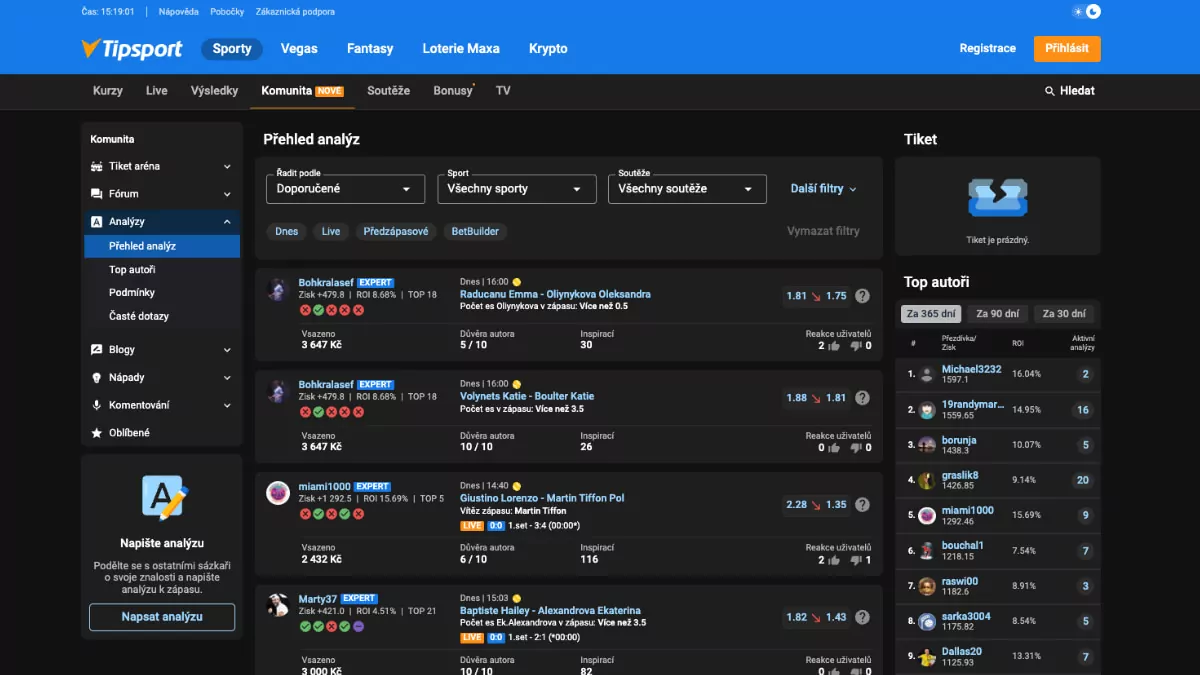Screen dimensions: 1200x675
Task: Toggle the Dnes filter chip
Action: 287,231
